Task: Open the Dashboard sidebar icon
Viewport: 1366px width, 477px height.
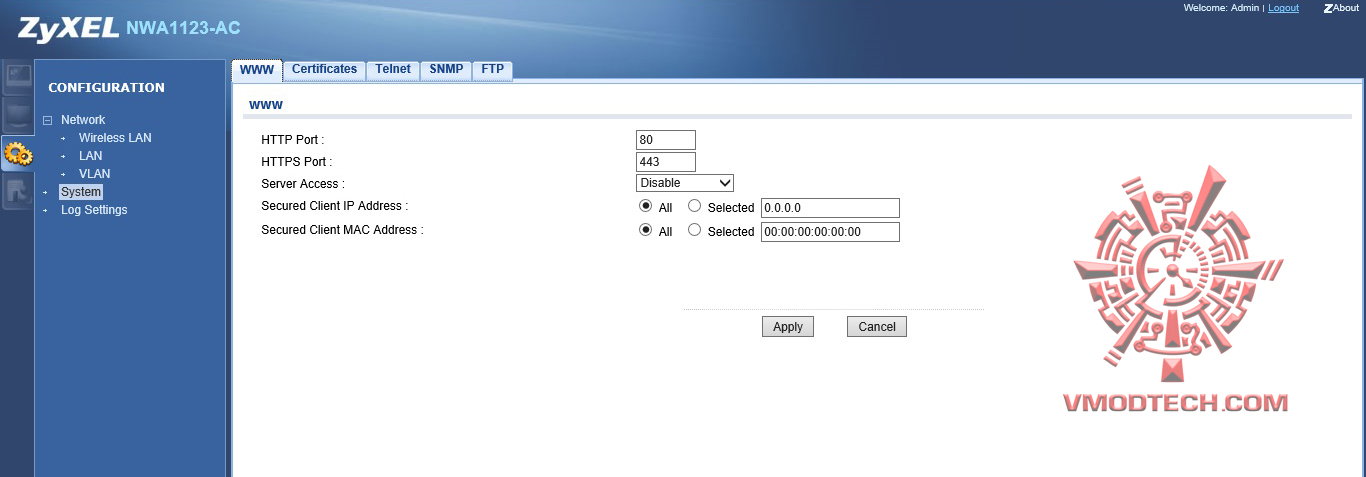Action: [17, 78]
